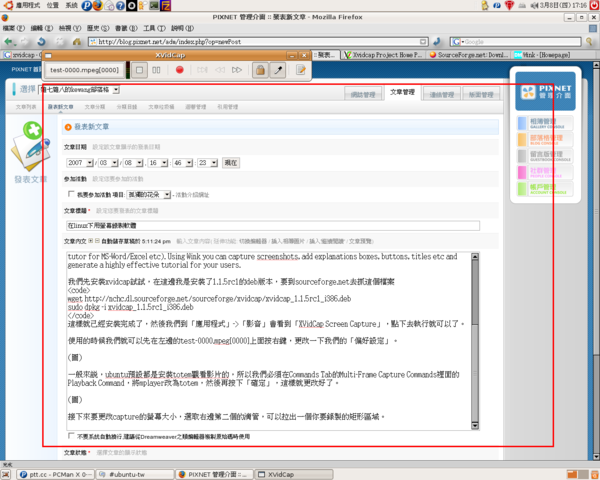Open the 孤獨的花朵 activity dropdown

pyautogui.click(x=149, y=195)
